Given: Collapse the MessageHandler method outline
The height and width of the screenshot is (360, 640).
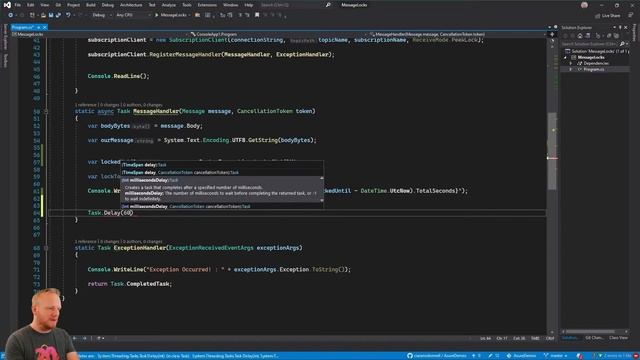Looking at the screenshot, I should click(x=46, y=111).
